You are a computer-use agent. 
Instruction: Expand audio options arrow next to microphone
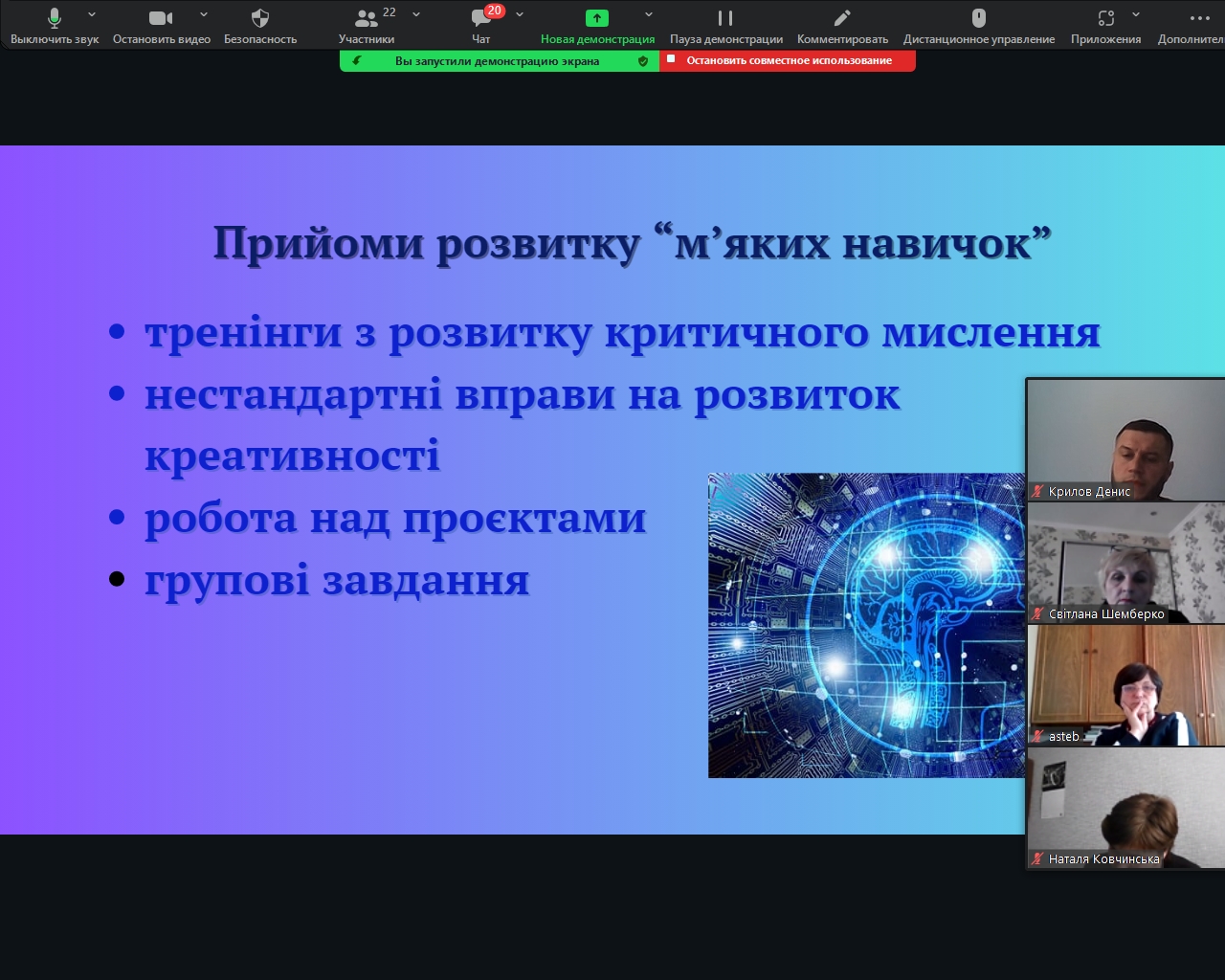click(92, 14)
